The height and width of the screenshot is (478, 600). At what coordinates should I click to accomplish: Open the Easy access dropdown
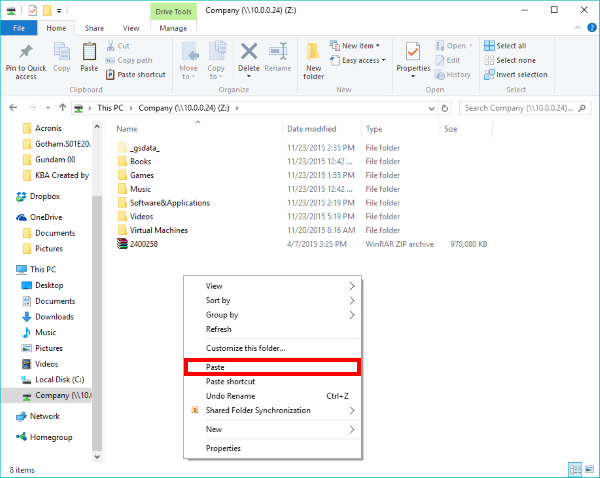pos(357,60)
